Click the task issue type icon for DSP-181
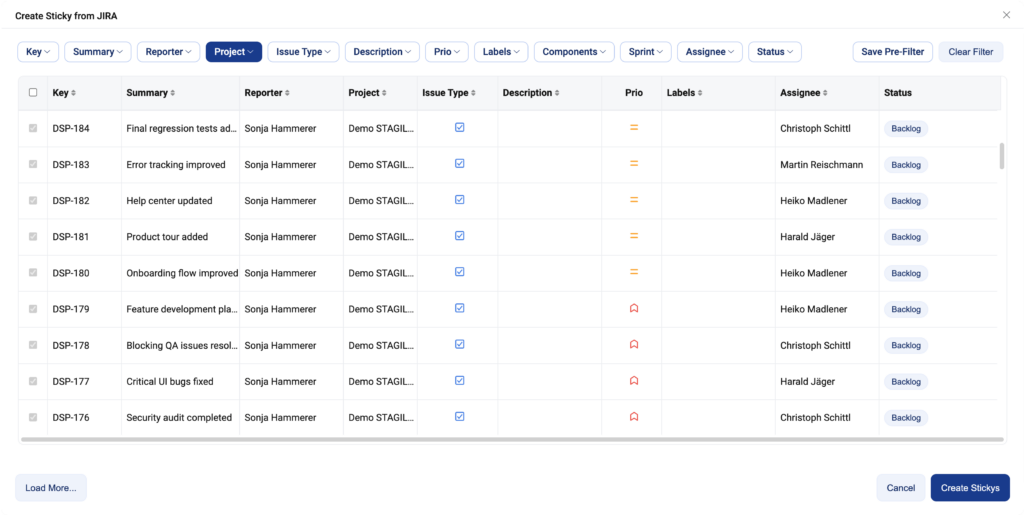1024x515 pixels. 460,236
